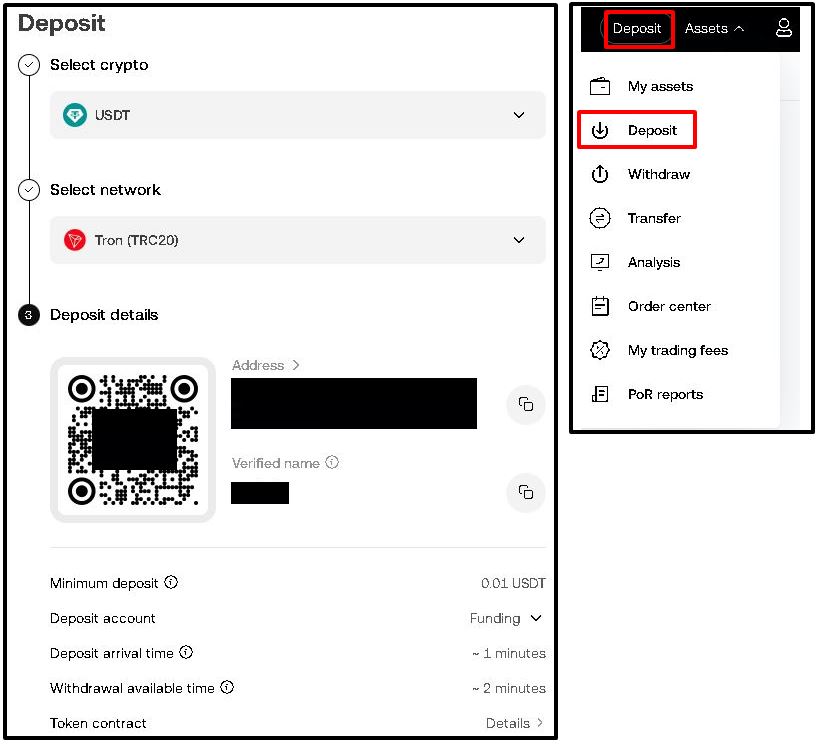Viewport: 819px width, 744px height.
Task: Show info for Withdrawal available time
Action: [227, 687]
